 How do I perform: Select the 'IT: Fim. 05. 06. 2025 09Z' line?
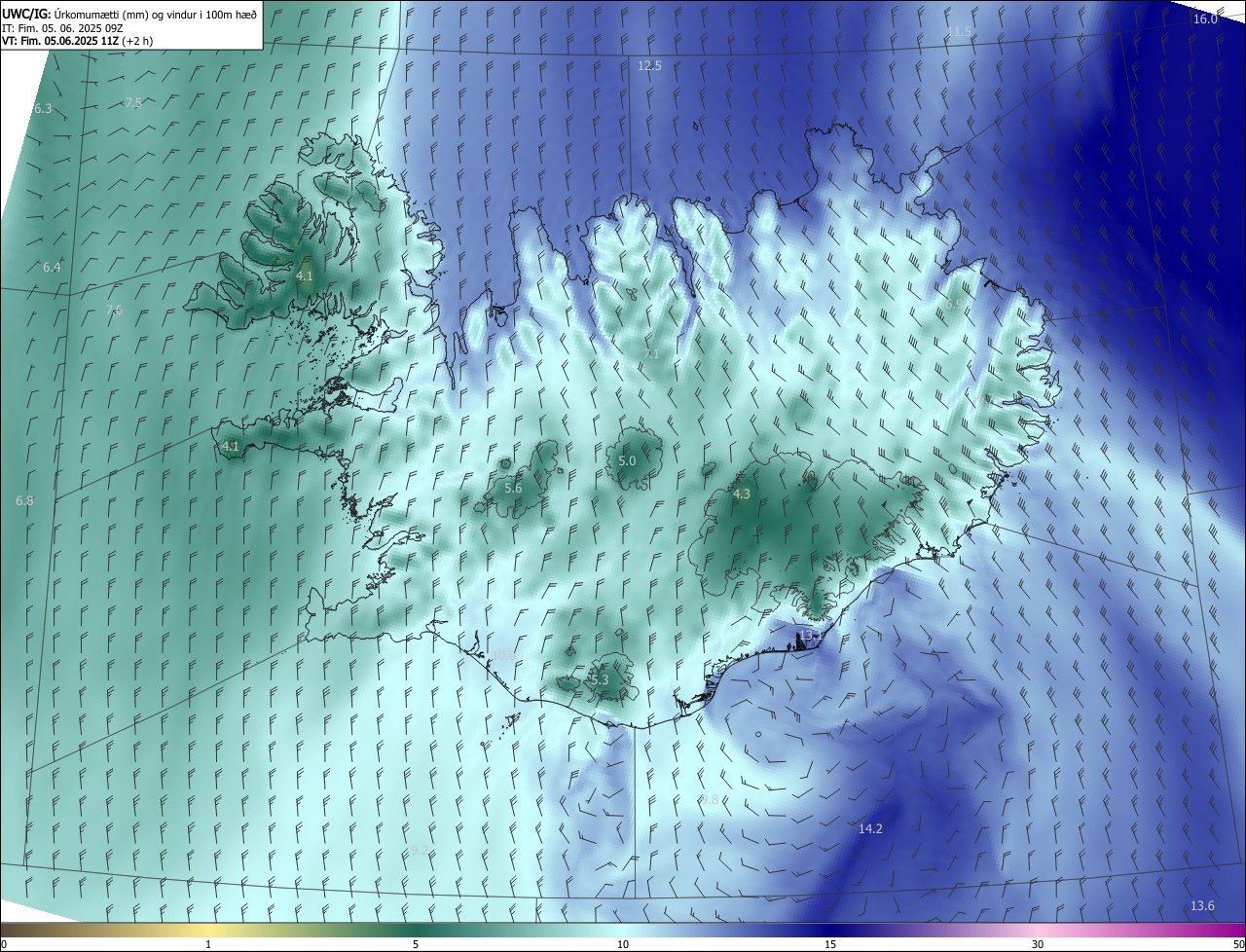(63, 28)
